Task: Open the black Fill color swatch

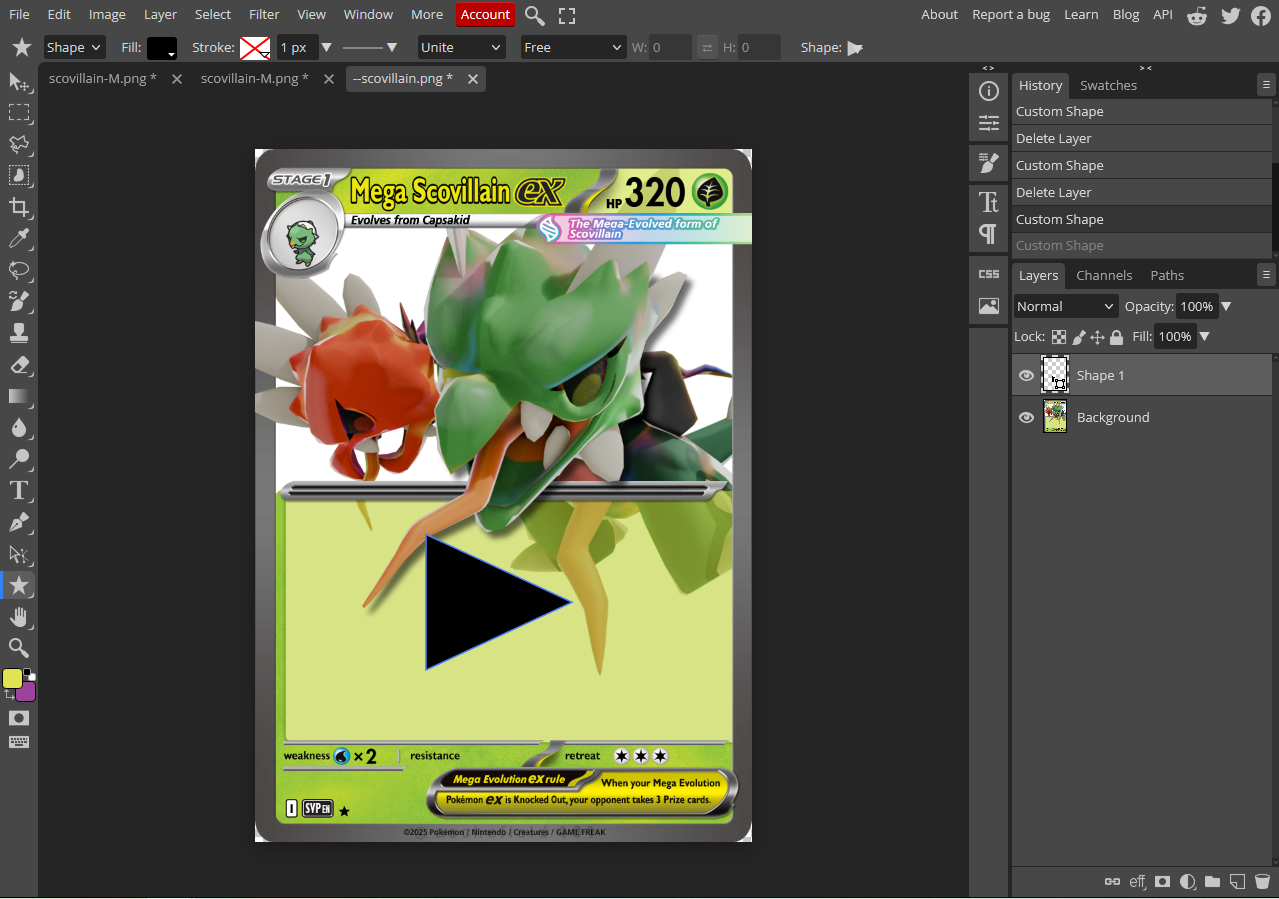Action: coord(162,47)
